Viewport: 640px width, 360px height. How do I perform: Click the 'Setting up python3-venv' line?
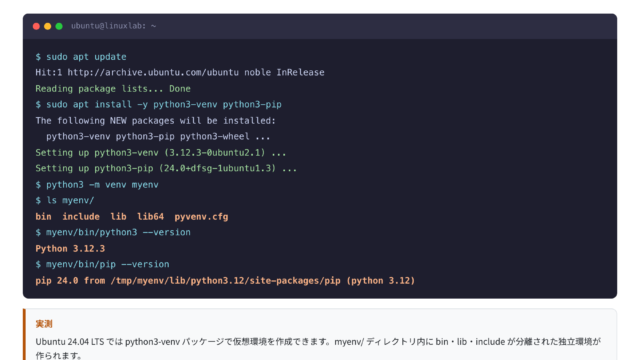coord(161,153)
